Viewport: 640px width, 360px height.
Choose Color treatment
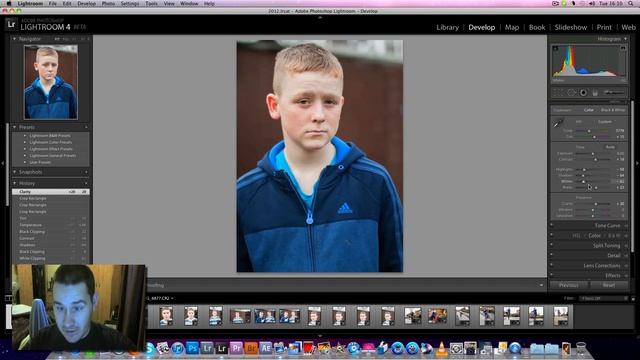tap(589, 110)
